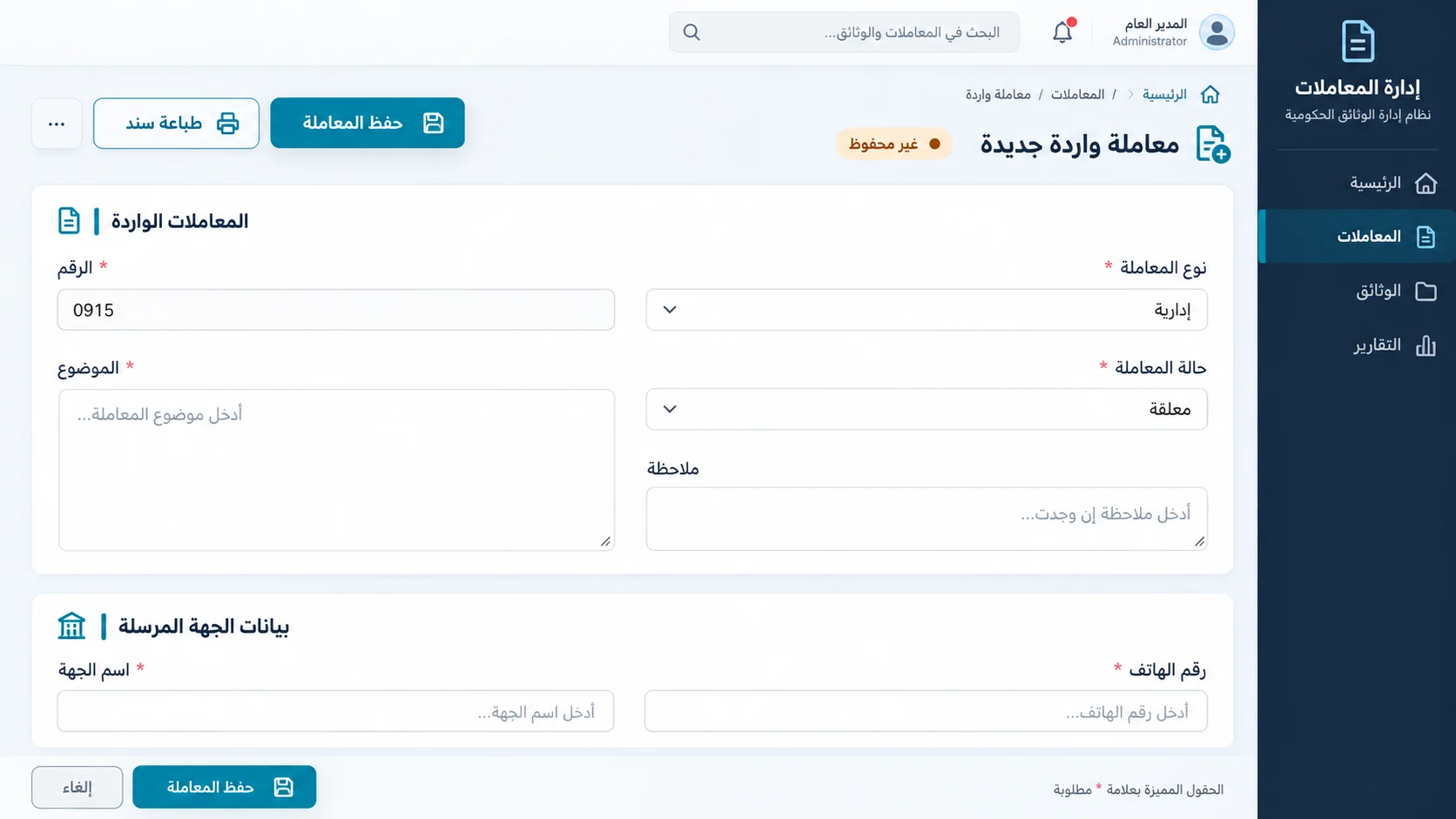Focus the الموضوع subject textarea

click(x=336, y=470)
